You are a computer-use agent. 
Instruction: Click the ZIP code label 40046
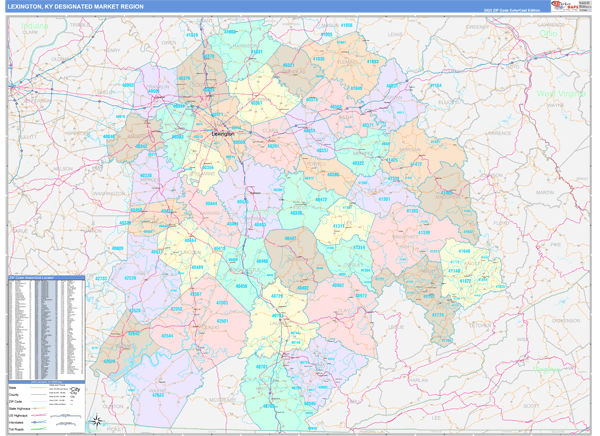tap(108, 136)
